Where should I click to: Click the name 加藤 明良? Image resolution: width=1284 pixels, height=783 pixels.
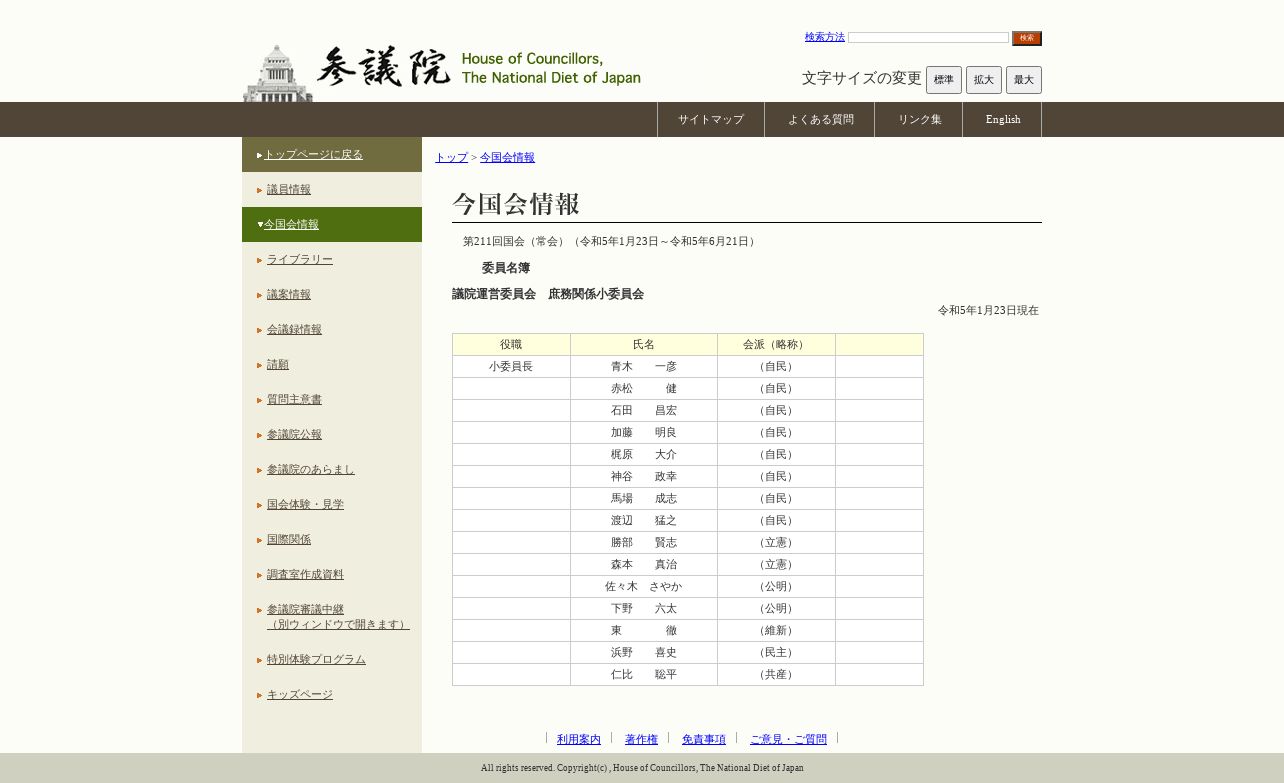tap(644, 433)
